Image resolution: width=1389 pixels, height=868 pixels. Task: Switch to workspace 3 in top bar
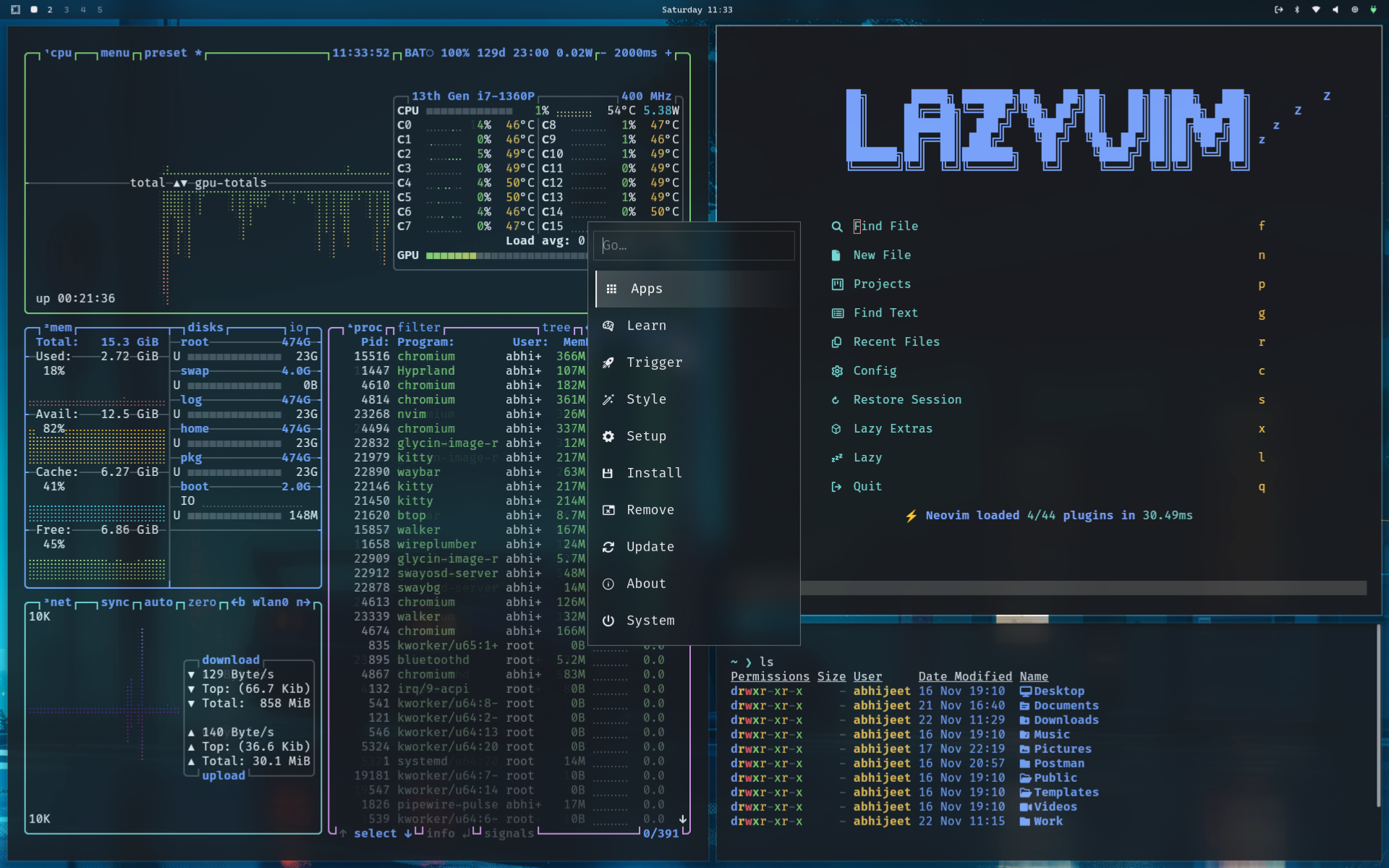click(x=67, y=9)
